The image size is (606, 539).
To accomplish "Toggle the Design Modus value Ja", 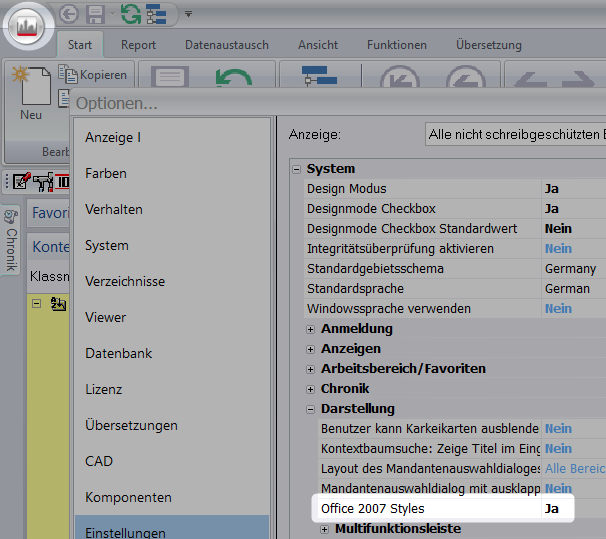I will [x=552, y=189].
